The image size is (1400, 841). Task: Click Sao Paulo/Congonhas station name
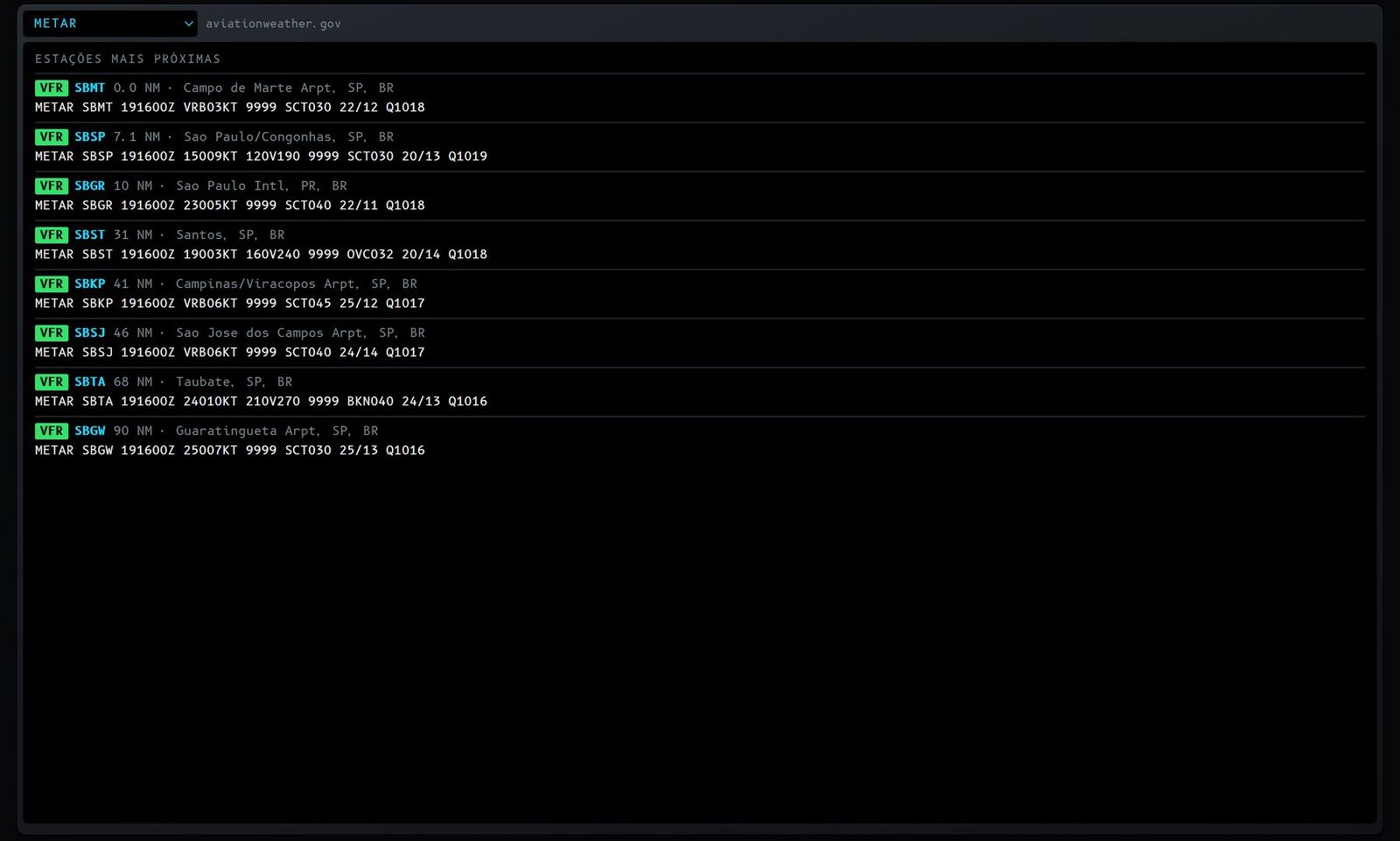289,137
